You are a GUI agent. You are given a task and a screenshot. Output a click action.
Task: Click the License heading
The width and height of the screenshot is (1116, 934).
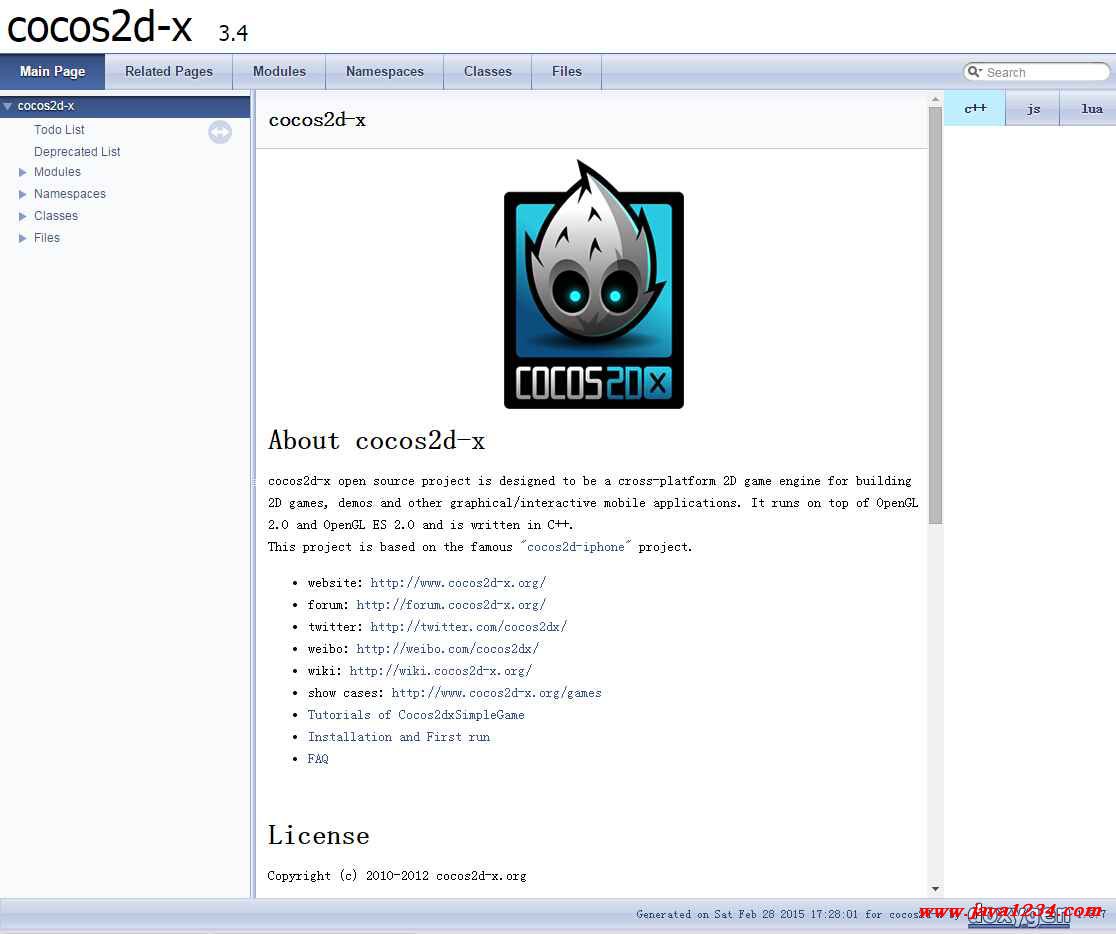pos(319,836)
